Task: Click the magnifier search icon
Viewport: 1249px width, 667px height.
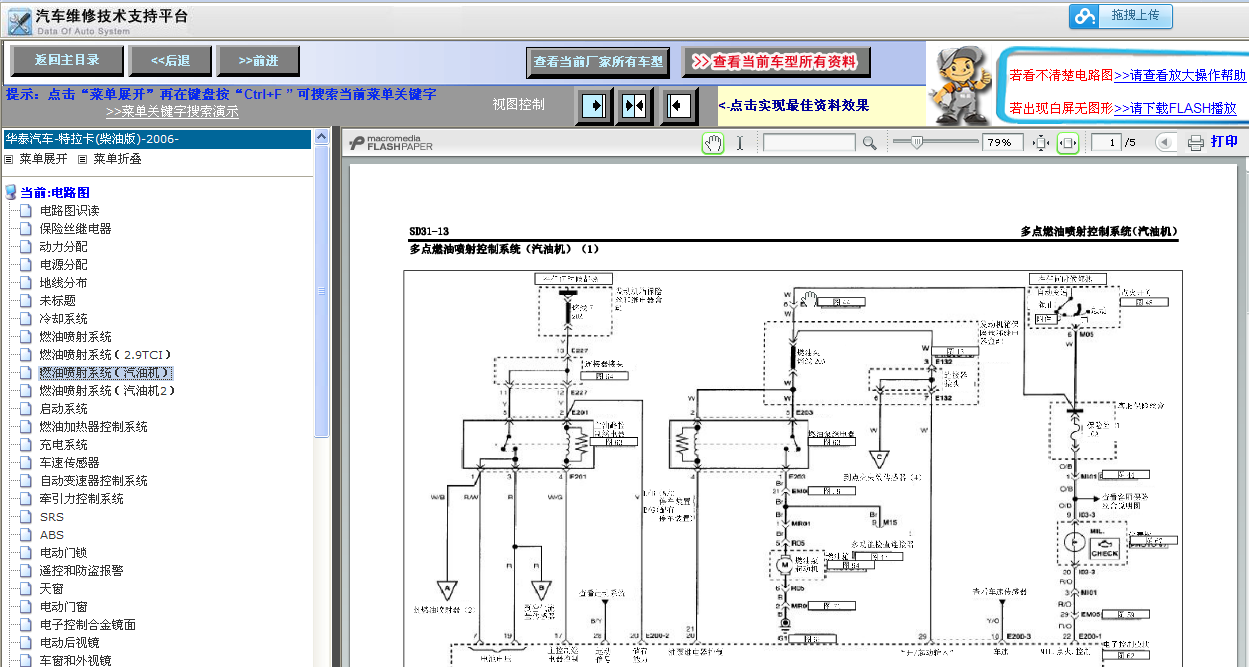Action: coord(869,143)
